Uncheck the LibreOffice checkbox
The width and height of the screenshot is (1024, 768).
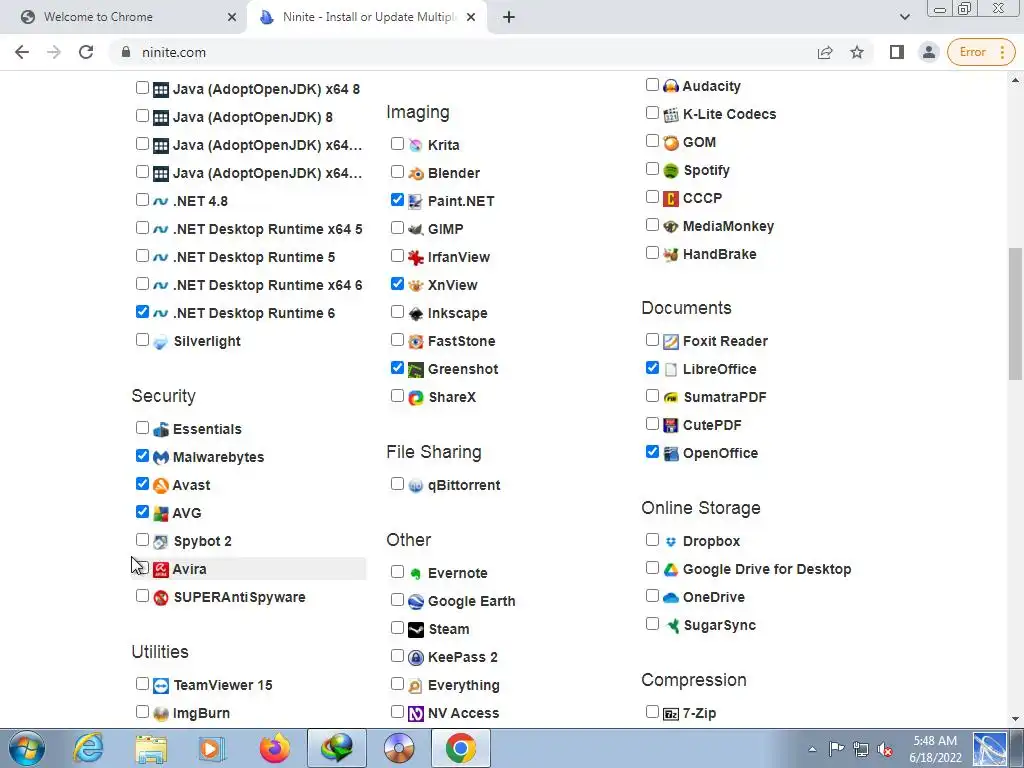(x=652, y=368)
